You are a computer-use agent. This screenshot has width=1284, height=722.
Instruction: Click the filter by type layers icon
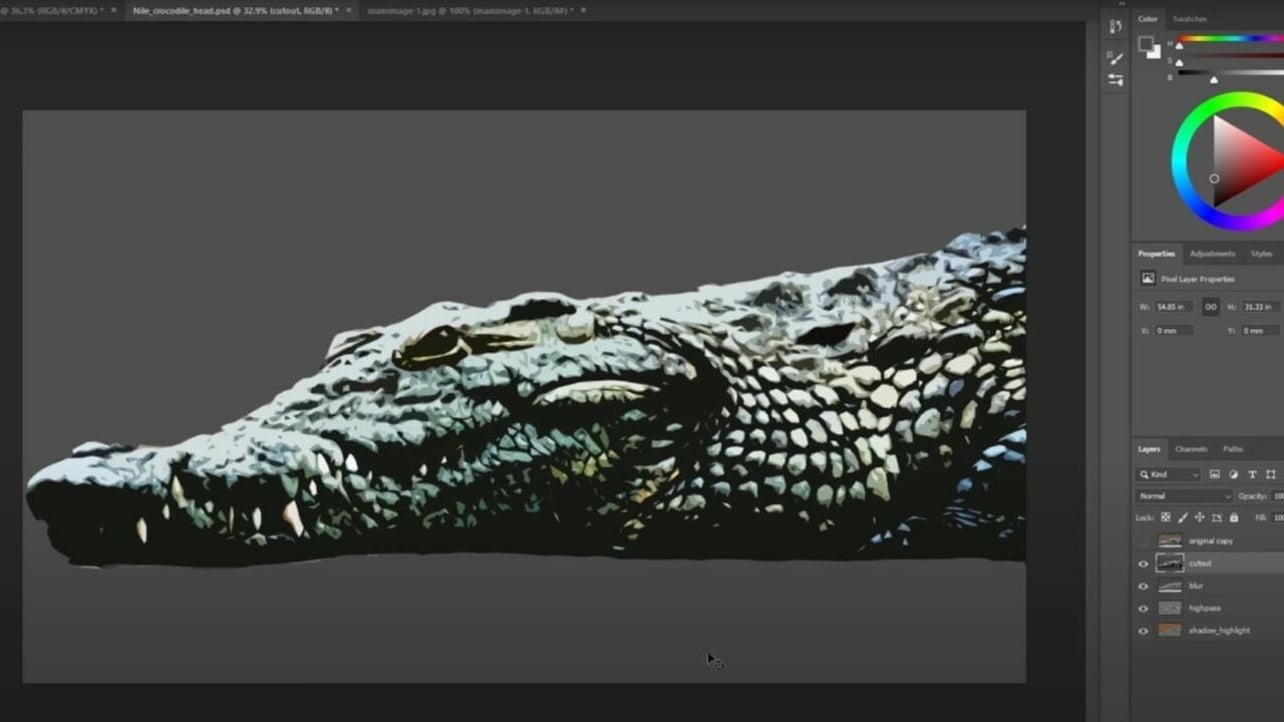[1252, 474]
